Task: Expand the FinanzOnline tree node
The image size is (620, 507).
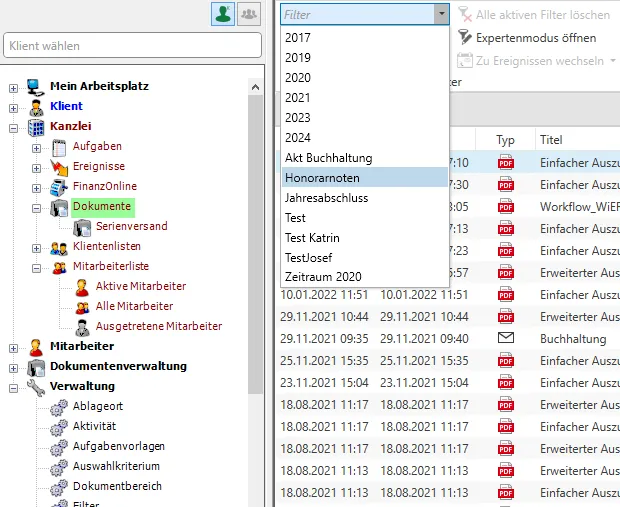Action: (36, 188)
